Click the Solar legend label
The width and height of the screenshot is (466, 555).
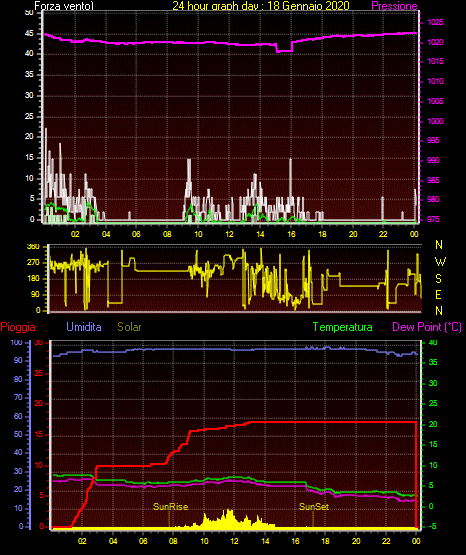[129, 327]
